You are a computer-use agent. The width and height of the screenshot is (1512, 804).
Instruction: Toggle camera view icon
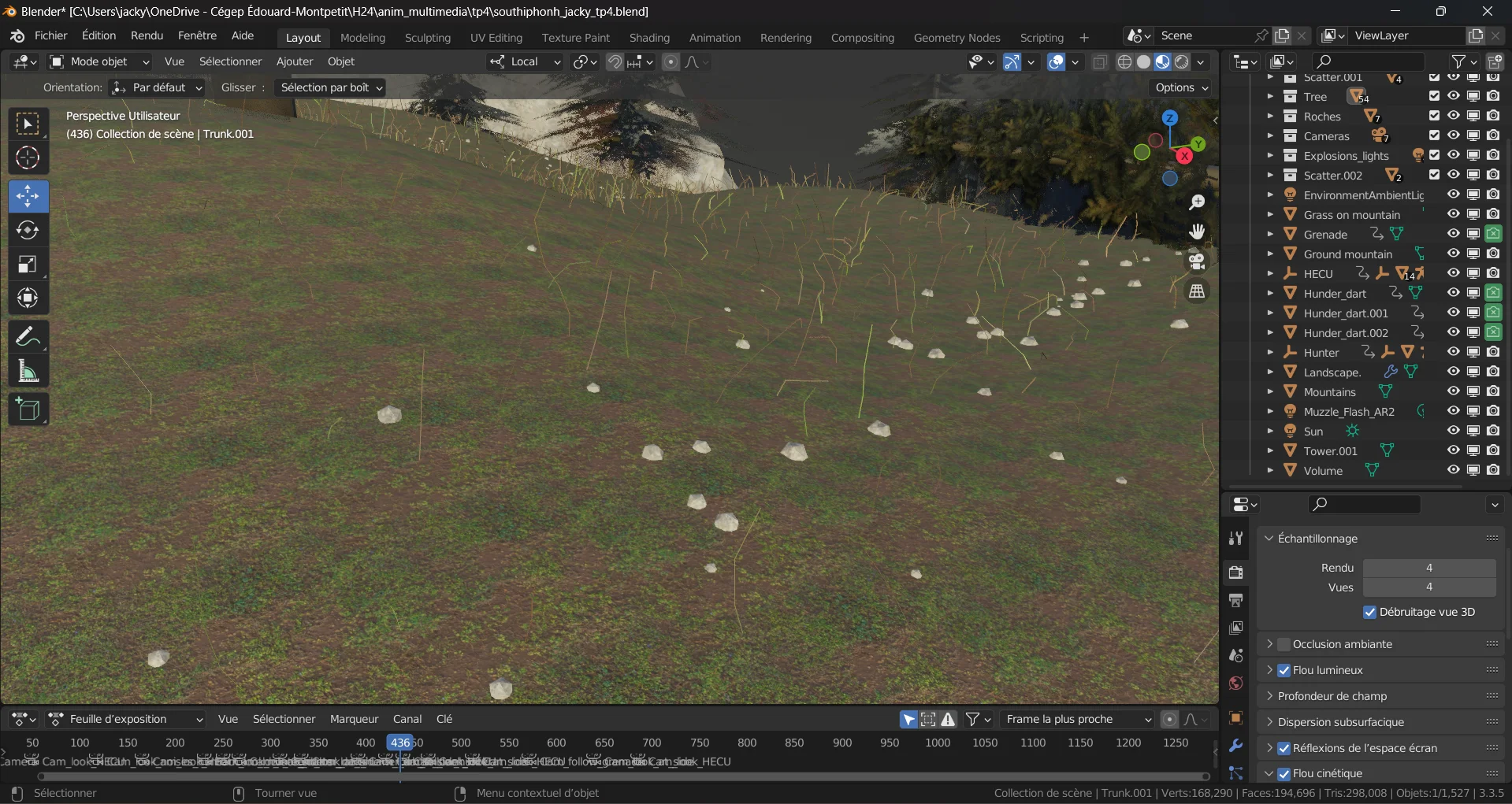pos(1197,261)
